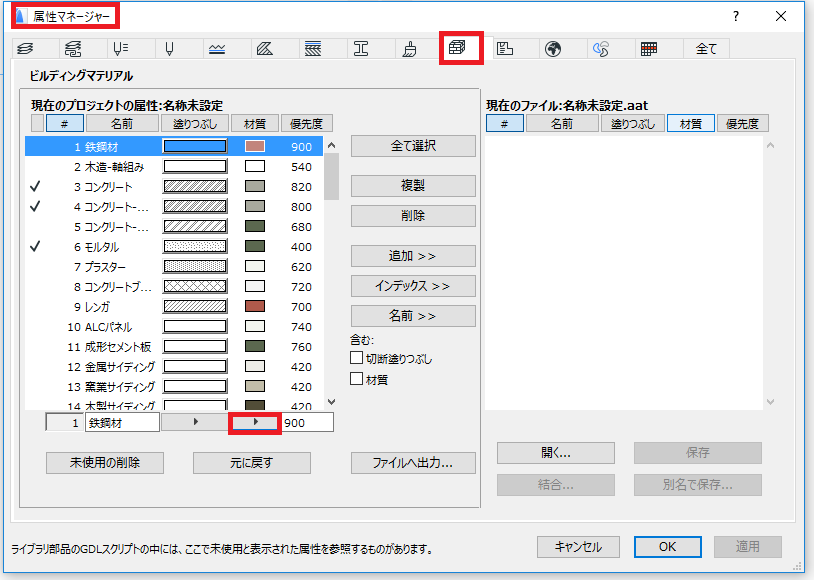This screenshot has height=580, width=814.
Task: Open the Line Types tab icon
Action: point(217,49)
